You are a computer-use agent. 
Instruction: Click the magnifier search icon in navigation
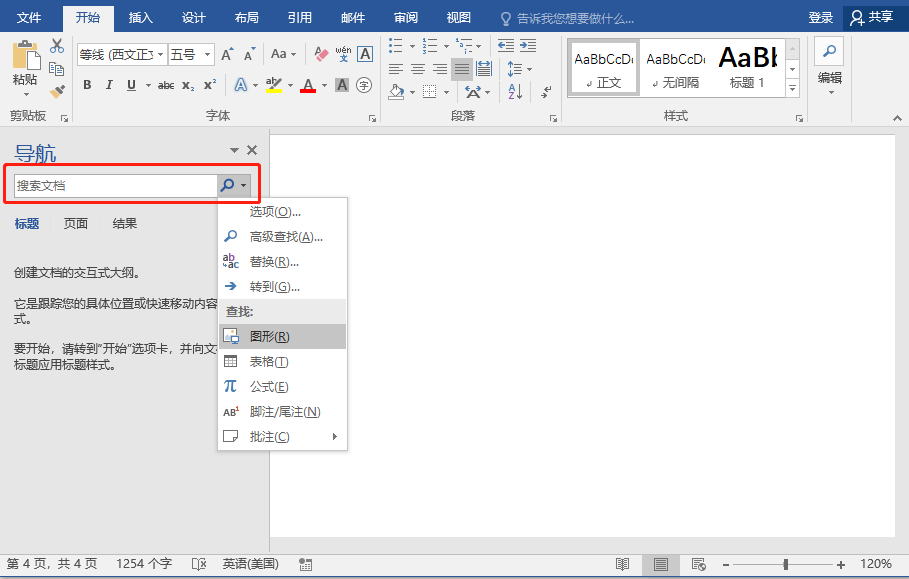click(227, 185)
